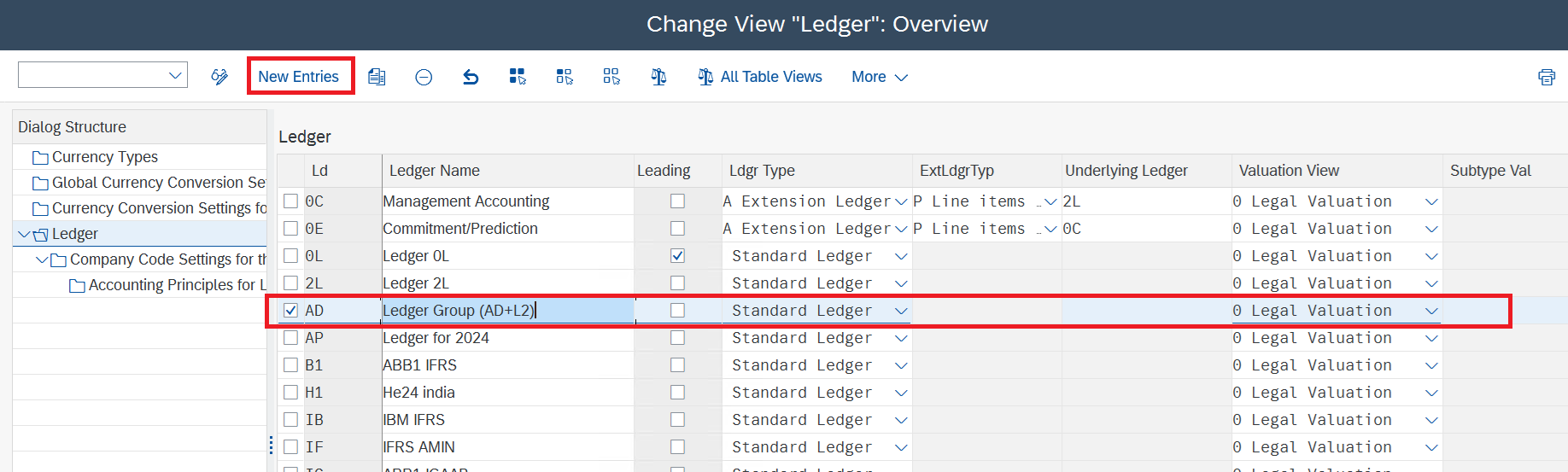Open Valuation View dropdown for row B1
Image resolution: width=1568 pixels, height=472 pixels.
click(x=1431, y=365)
